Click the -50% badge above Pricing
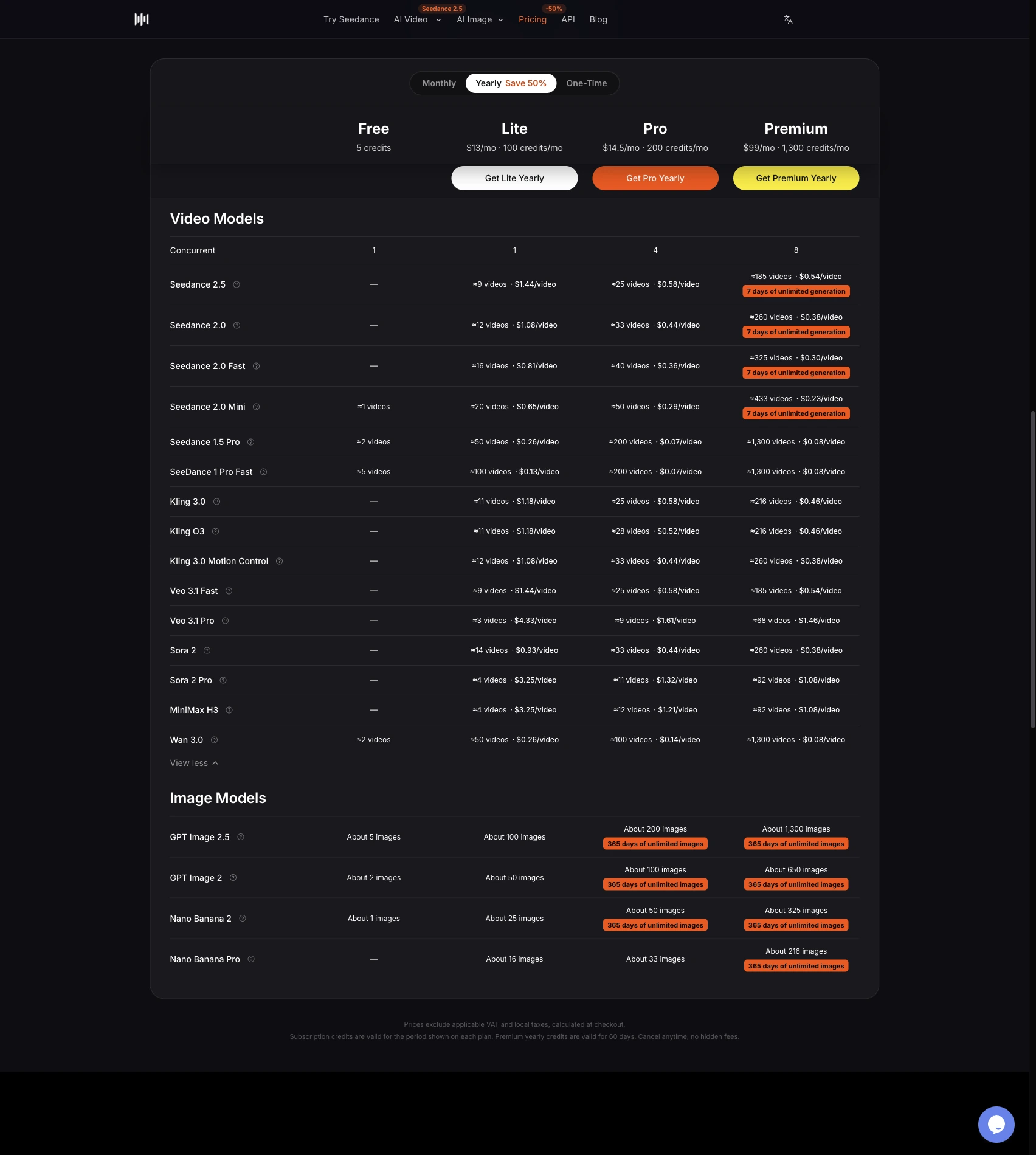The width and height of the screenshot is (1036, 1155). [x=554, y=9]
